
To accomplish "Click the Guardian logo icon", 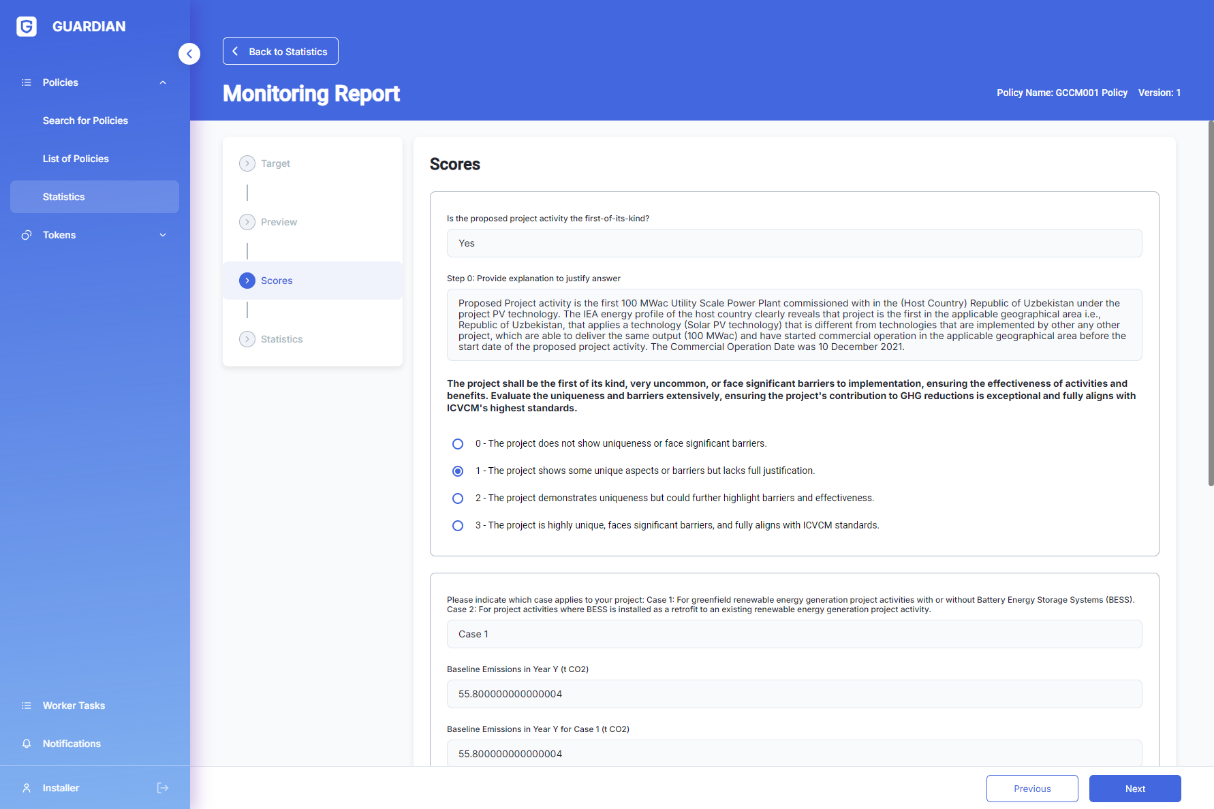I will [x=27, y=27].
